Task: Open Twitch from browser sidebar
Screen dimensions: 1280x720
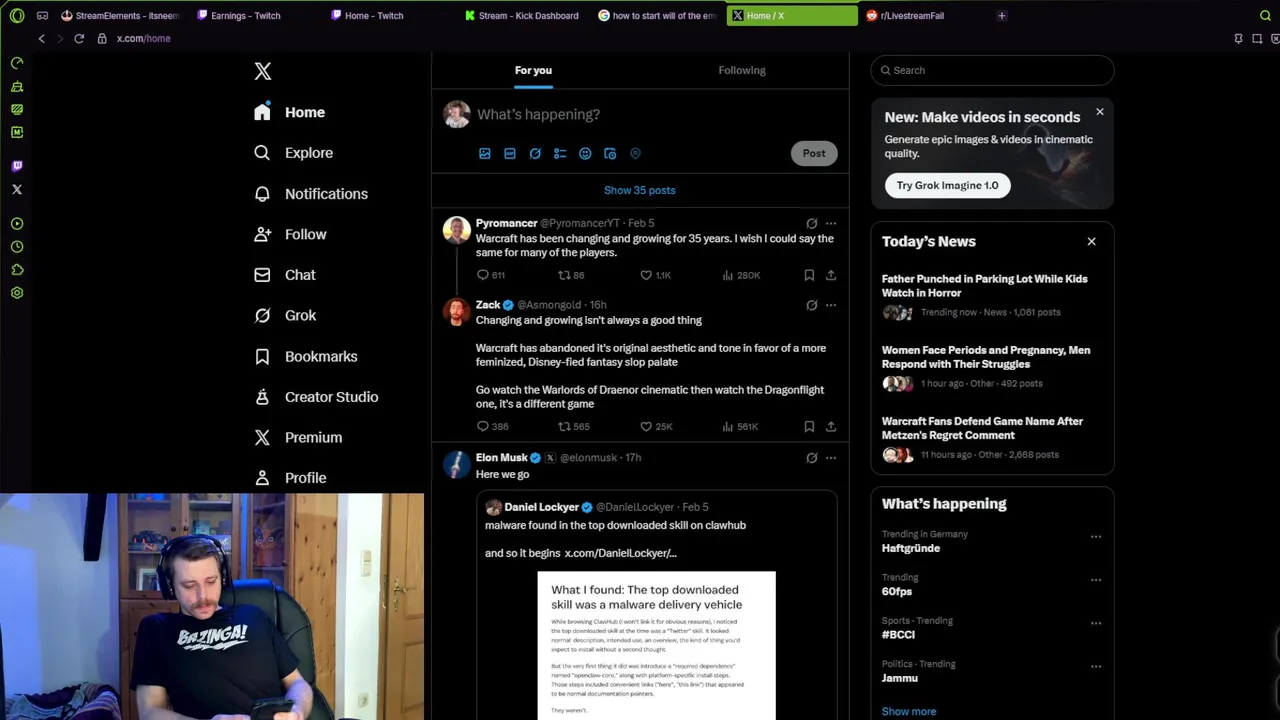Action: pyautogui.click(x=17, y=166)
